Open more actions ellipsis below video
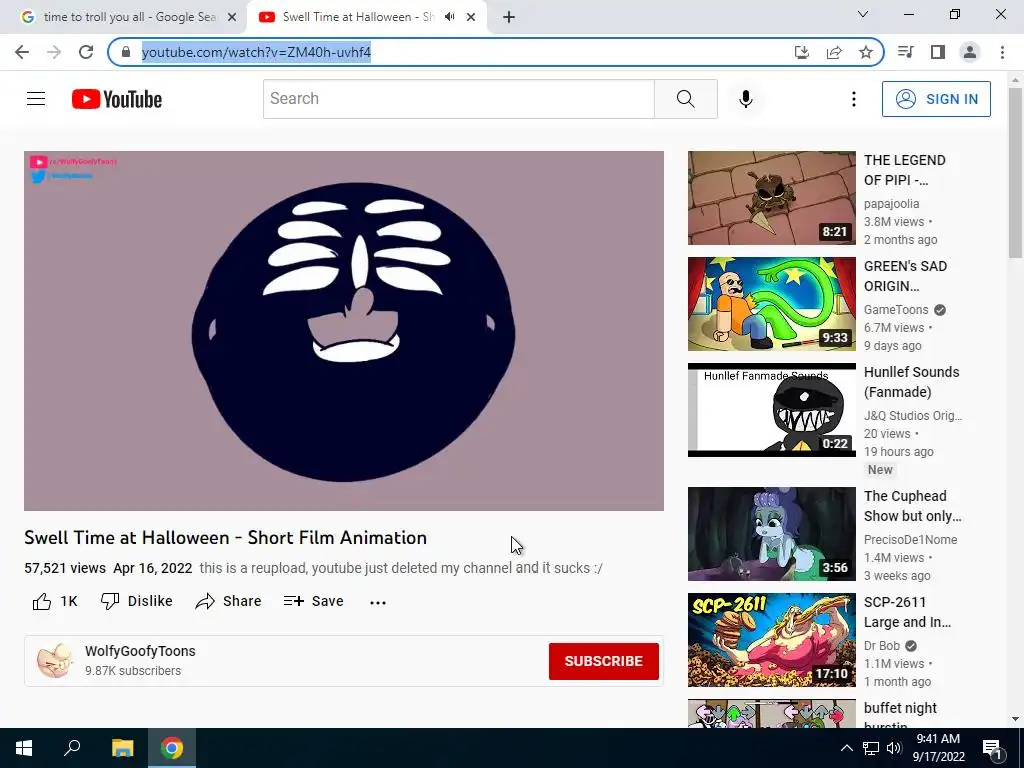The height and width of the screenshot is (768, 1024). (377, 602)
